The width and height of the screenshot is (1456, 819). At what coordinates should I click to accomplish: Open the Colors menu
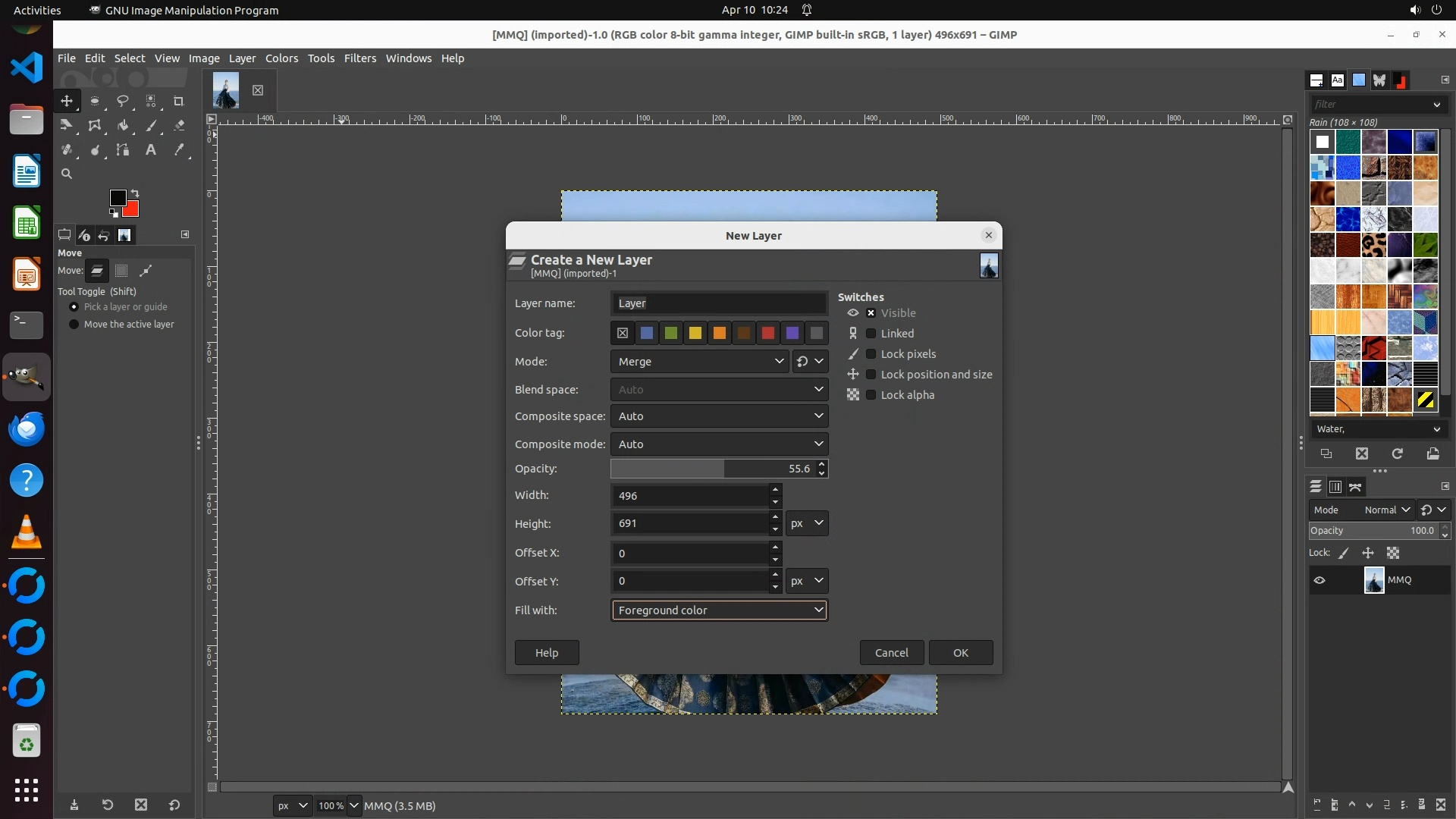281,58
